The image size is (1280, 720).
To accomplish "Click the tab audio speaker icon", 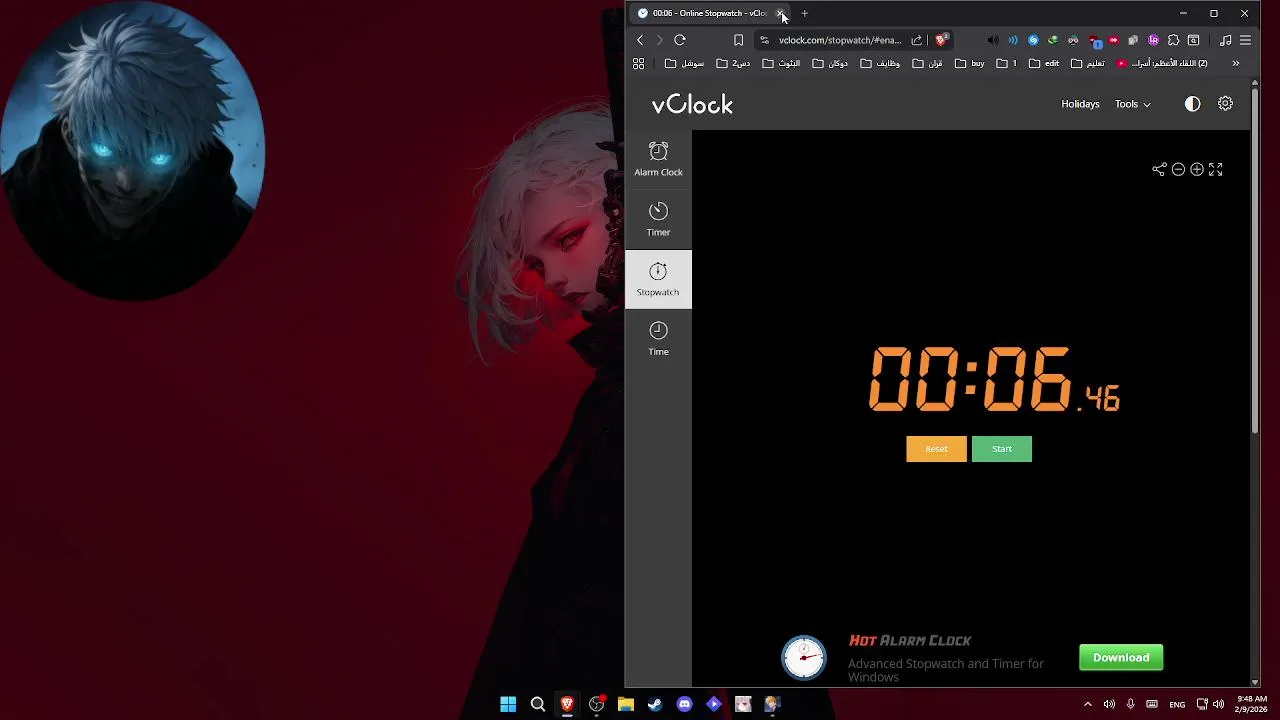I will [x=993, y=40].
